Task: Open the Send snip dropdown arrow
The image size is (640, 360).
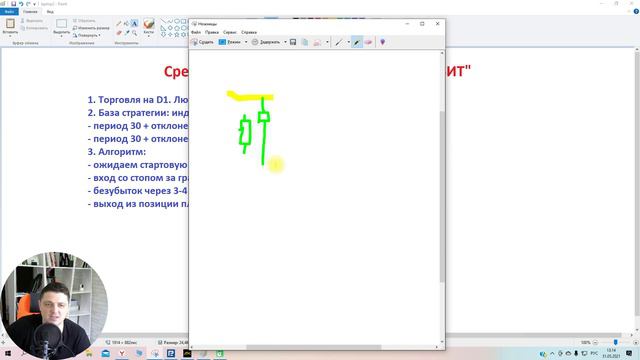Action: click(327, 42)
